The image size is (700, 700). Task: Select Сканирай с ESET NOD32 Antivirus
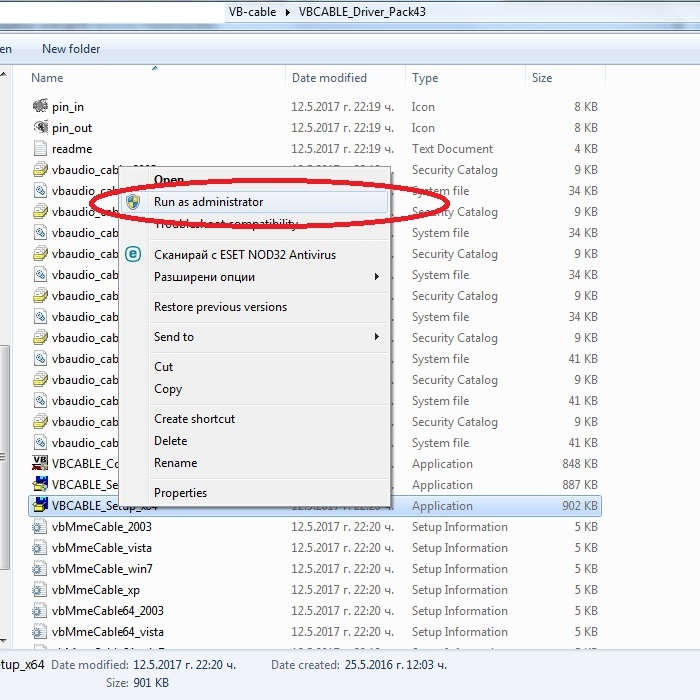click(x=245, y=254)
